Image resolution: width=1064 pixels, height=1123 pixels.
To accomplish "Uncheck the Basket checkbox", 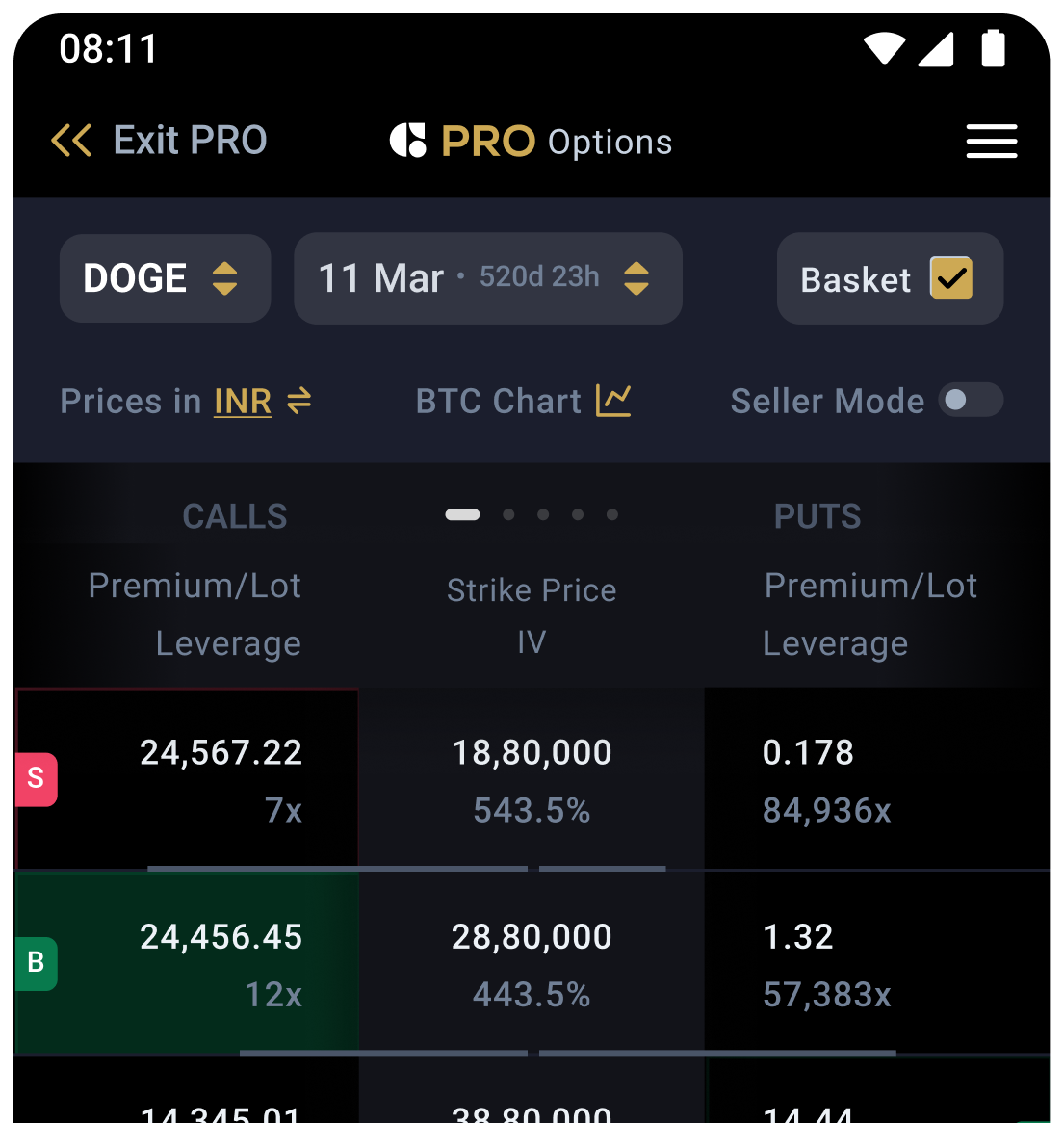I will (950, 278).
